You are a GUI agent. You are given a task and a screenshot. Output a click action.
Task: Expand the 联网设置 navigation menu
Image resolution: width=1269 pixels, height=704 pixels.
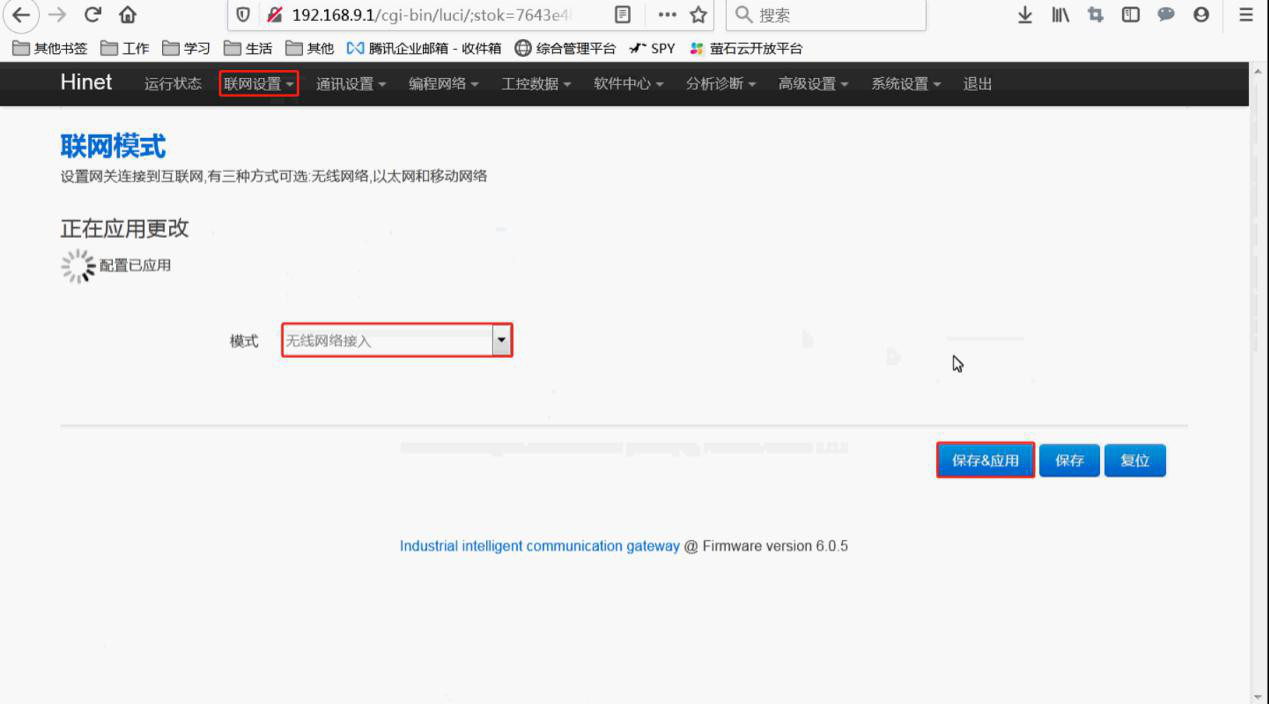[x=258, y=84]
